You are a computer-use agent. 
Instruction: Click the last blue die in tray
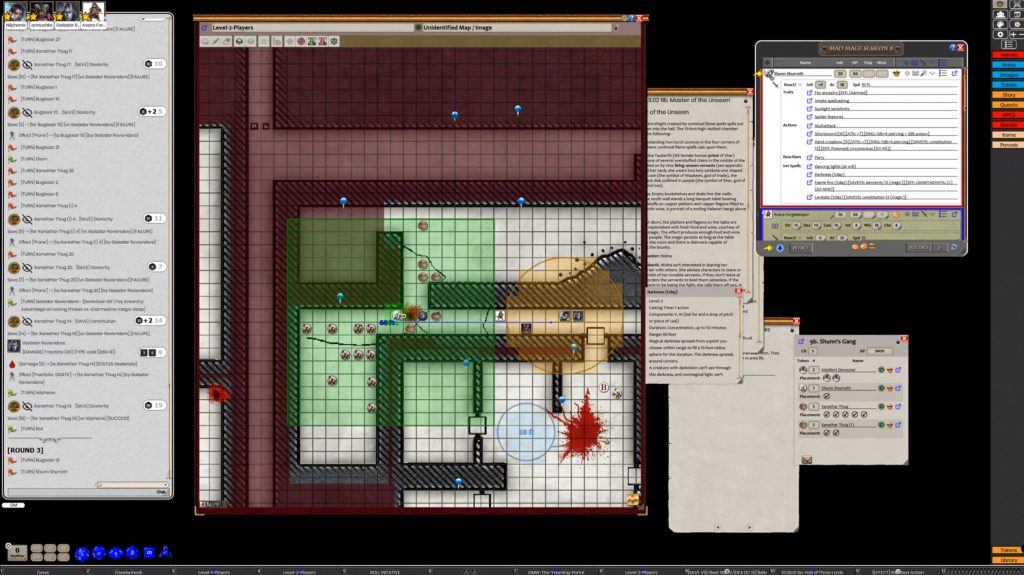(165, 552)
